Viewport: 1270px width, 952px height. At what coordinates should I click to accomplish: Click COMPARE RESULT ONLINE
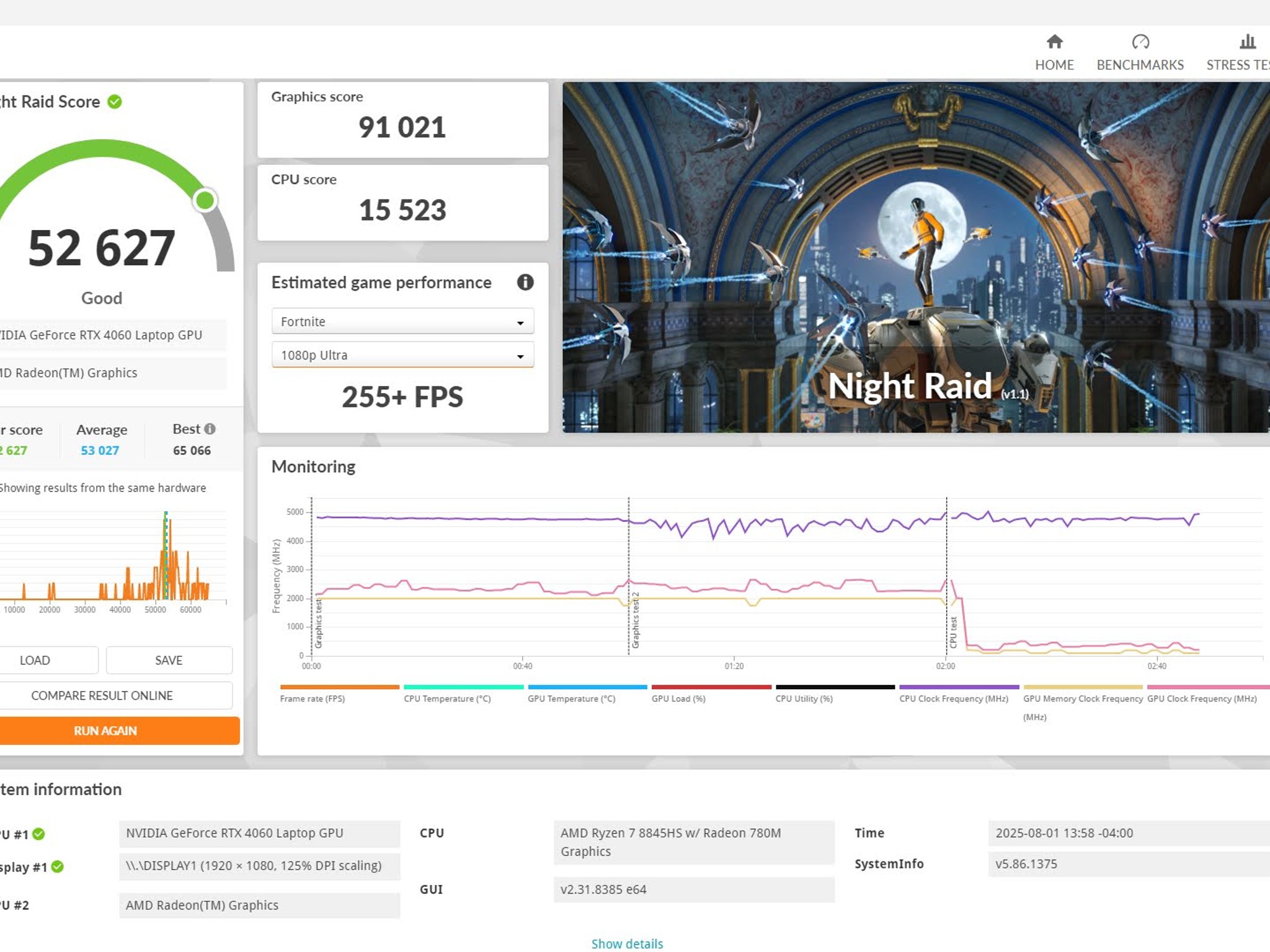(x=101, y=695)
